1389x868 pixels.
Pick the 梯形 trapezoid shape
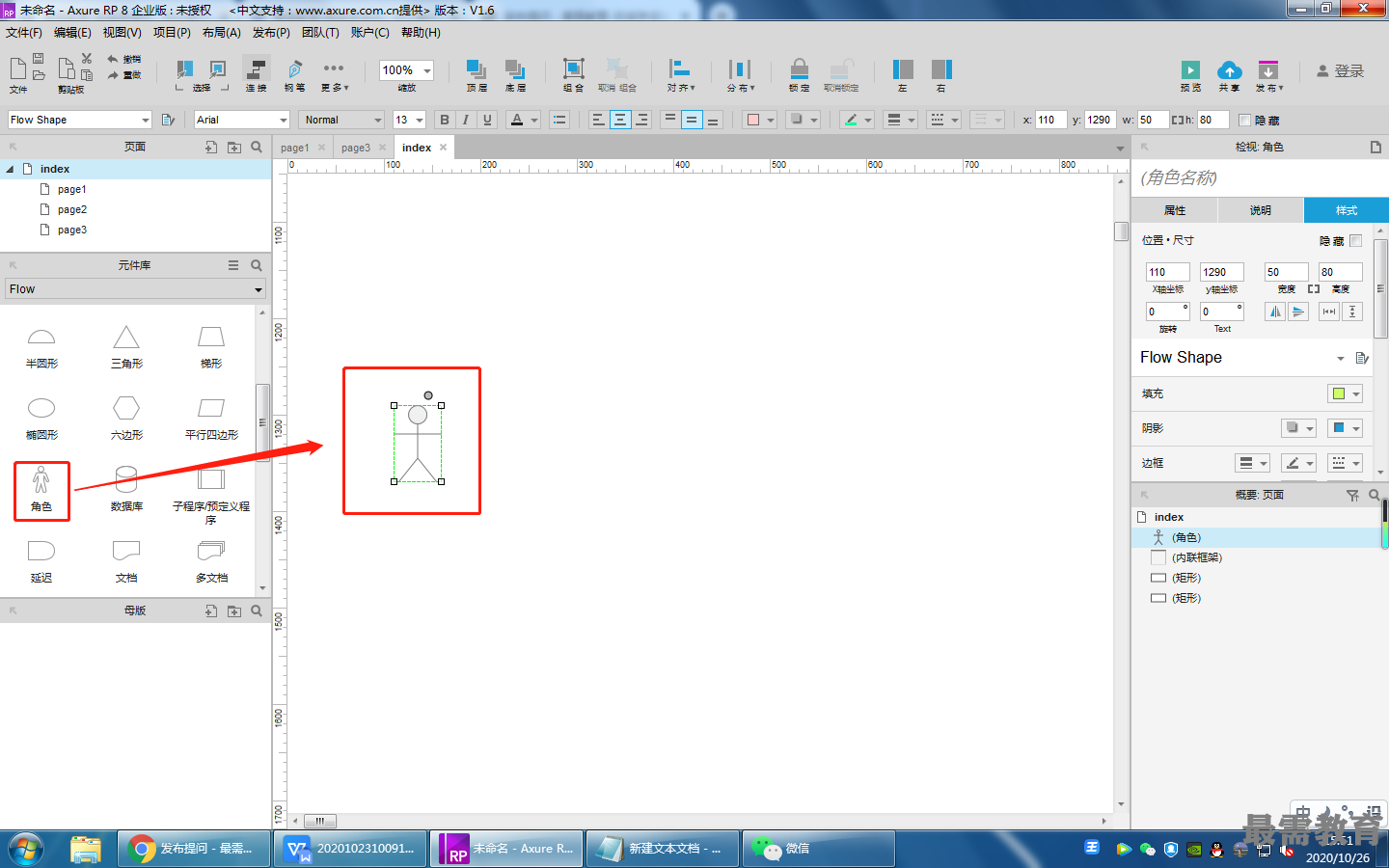[x=211, y=347]
